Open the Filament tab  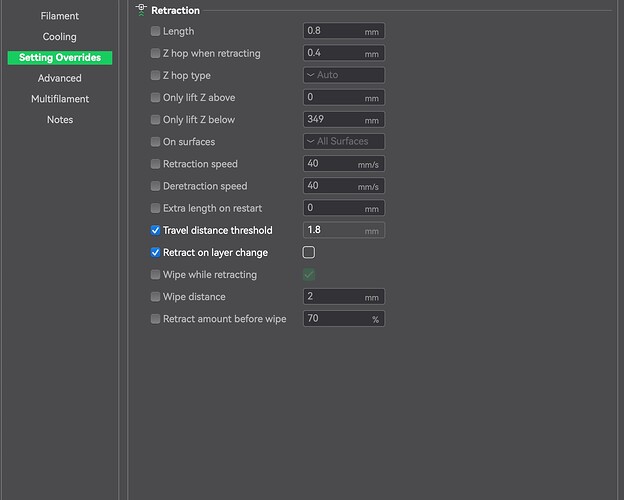60,16
